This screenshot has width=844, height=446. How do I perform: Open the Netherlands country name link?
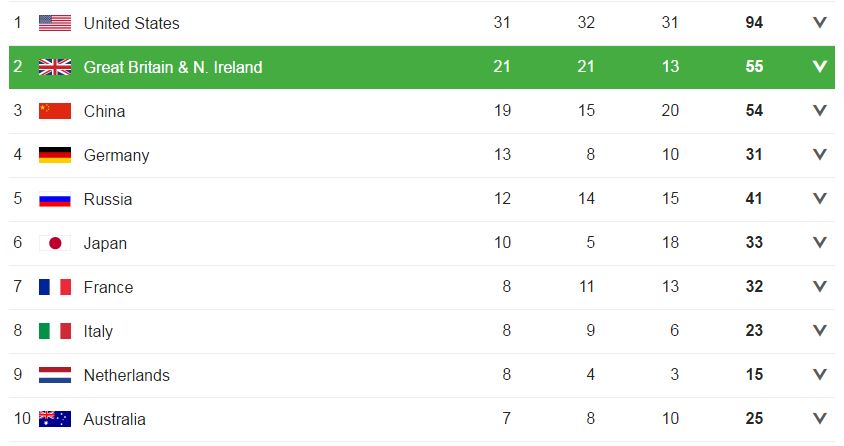pos(126,375)
